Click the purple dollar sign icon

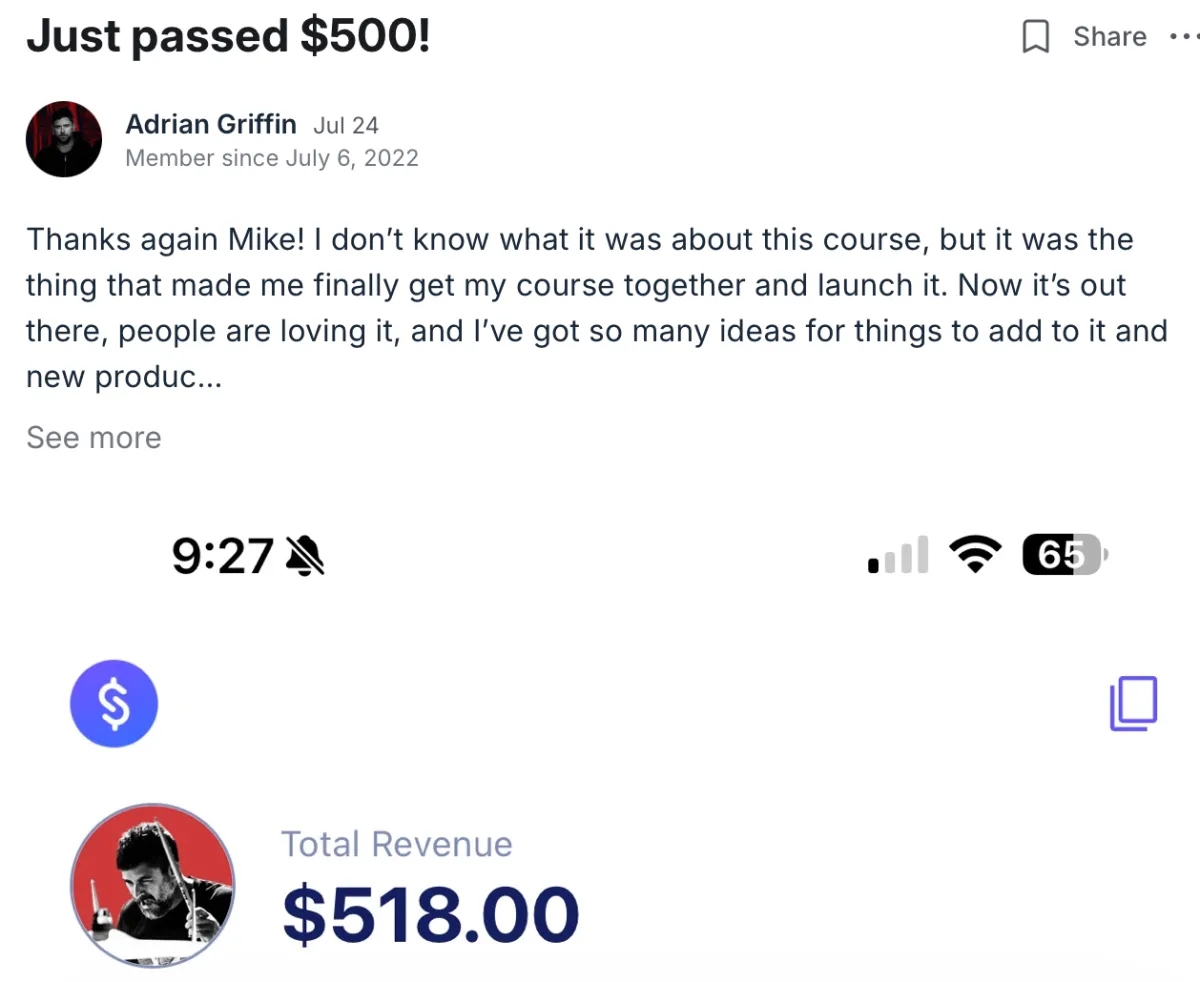tap(114, 703)
